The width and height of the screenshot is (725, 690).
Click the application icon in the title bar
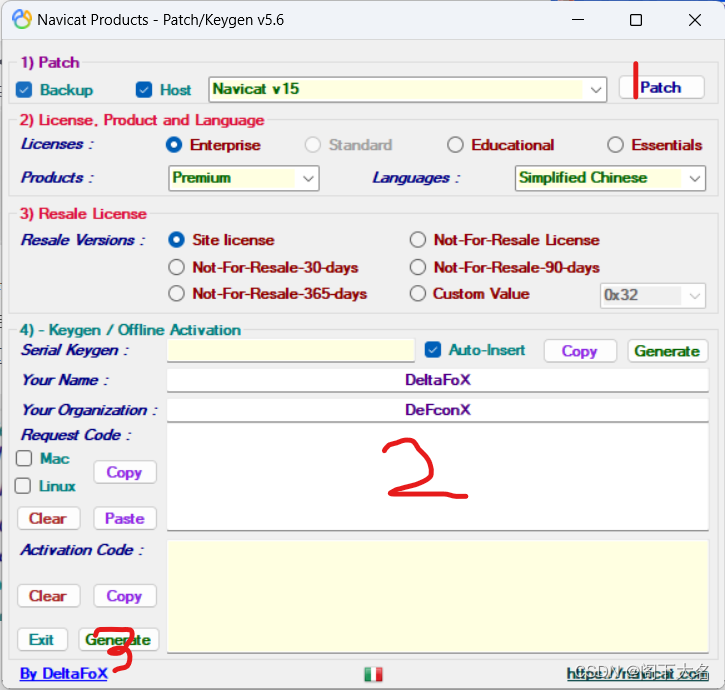(22, 19)
